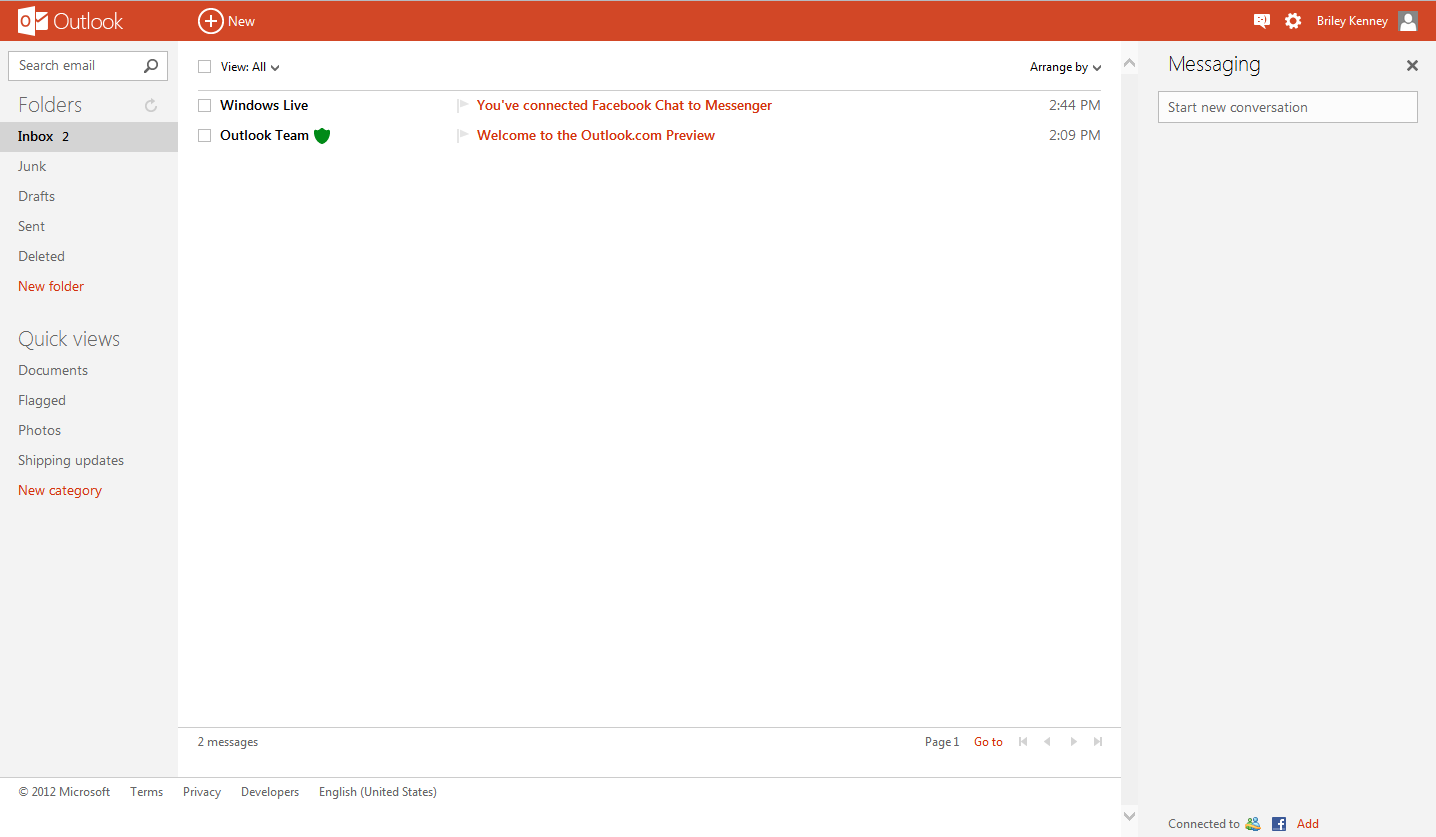Tick the select all messages checkbox
1436x837 pixels.
[x=205, y=67]
